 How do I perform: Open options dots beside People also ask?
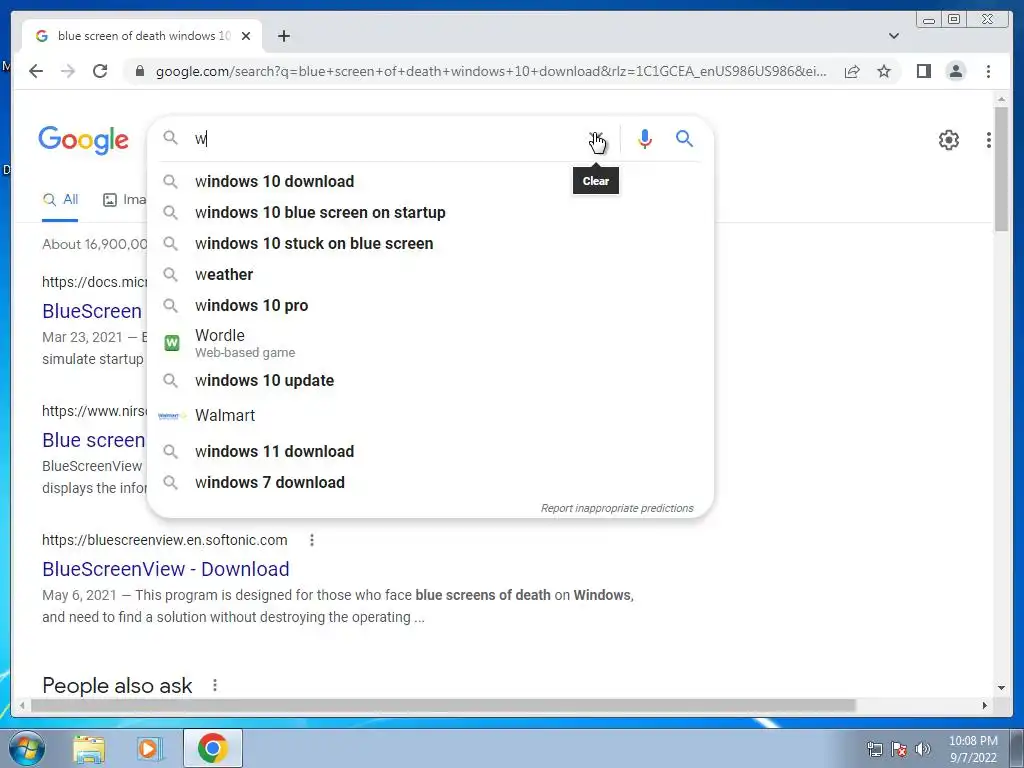click(x=215, y=685)
